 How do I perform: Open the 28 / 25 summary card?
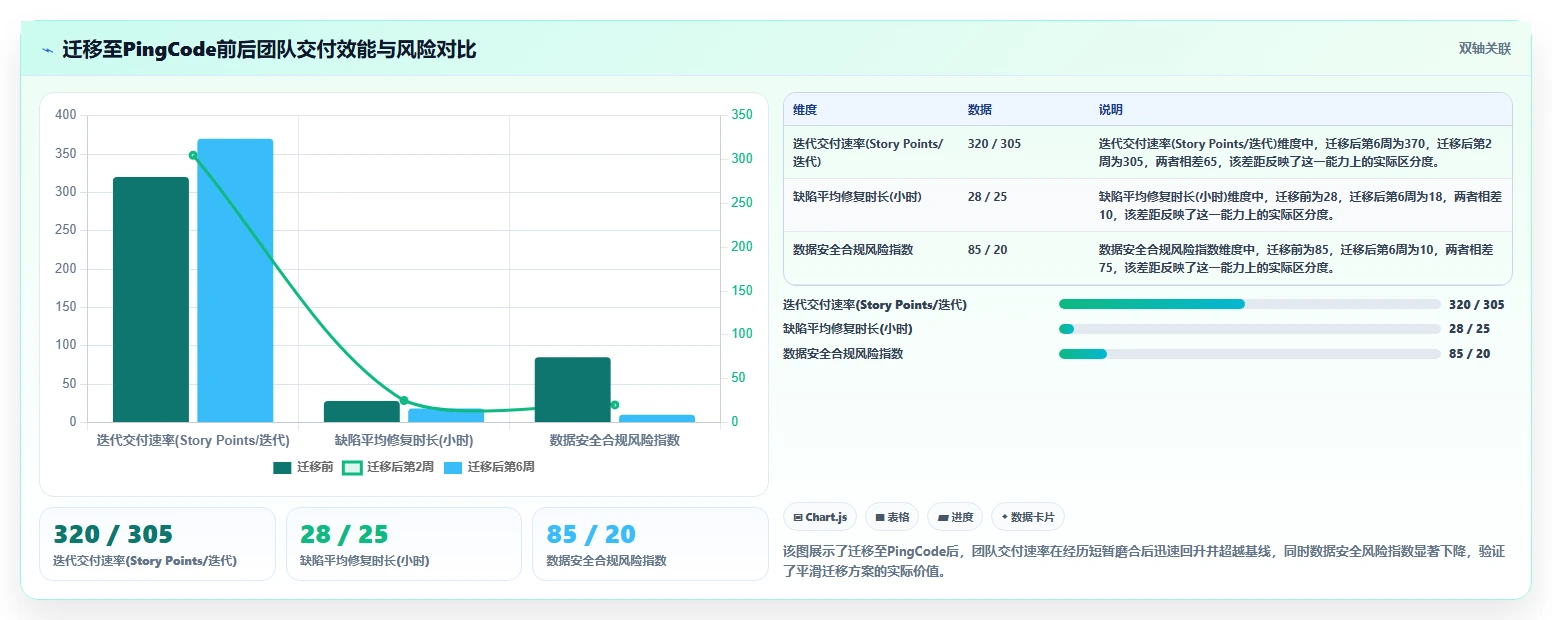(404, 544)
